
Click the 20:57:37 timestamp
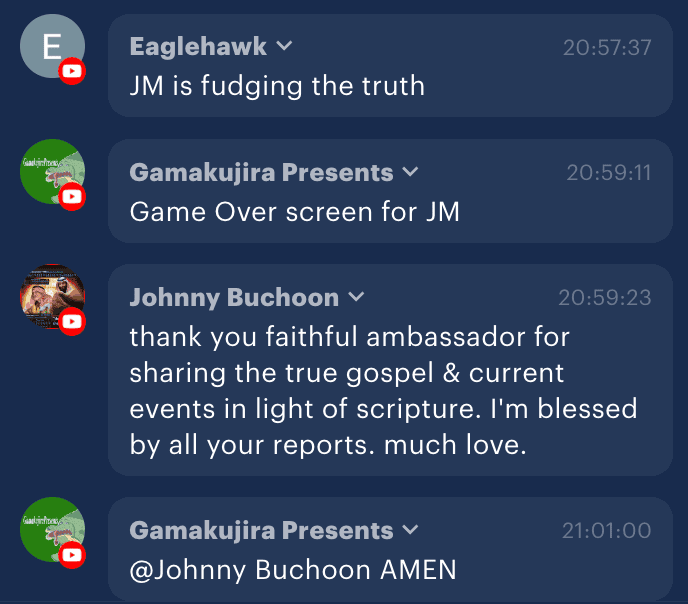pyautogui.click(x=607, y=47)
